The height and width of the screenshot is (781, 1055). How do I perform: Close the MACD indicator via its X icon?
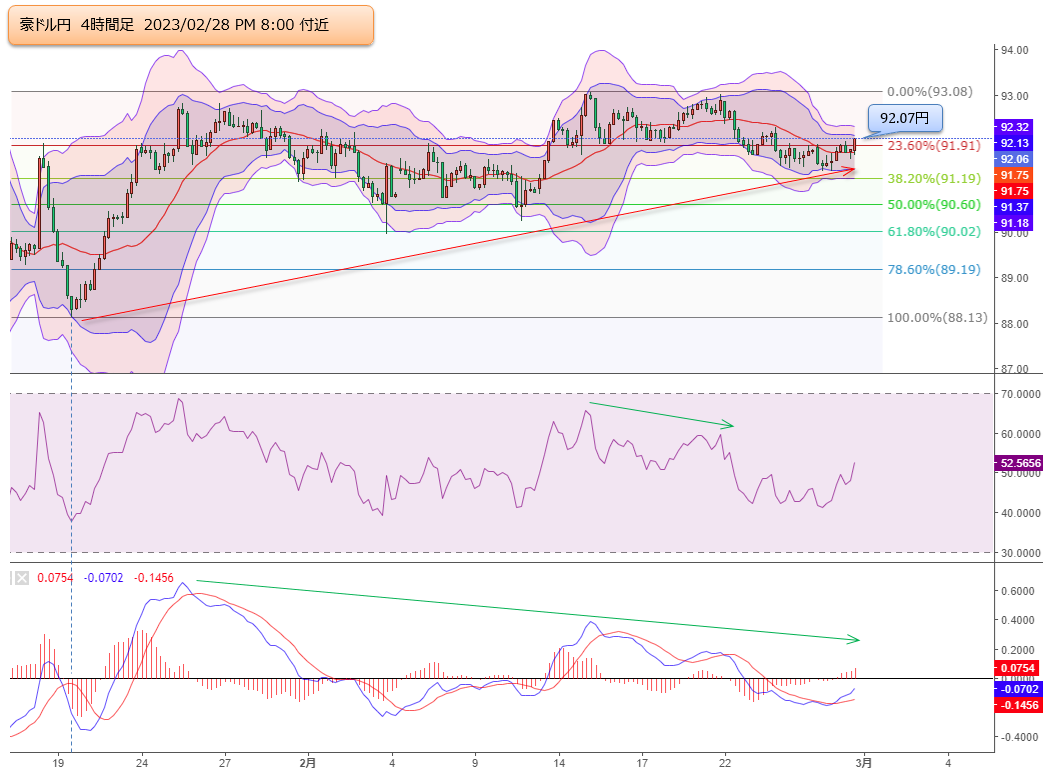[x=22, y=578]
